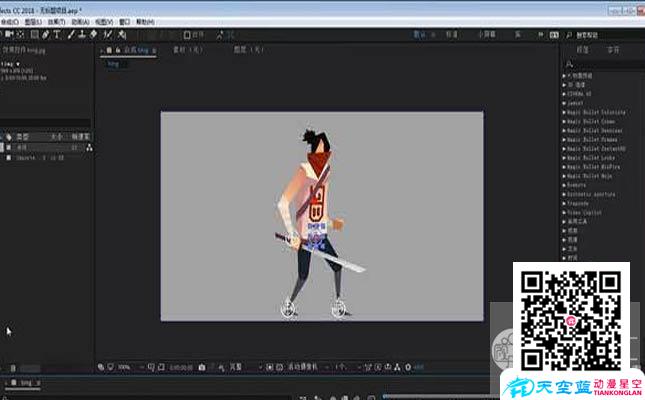645x400 pixels.
Task: Select the Roto Brush tool
Action: [x=108, y=35]
